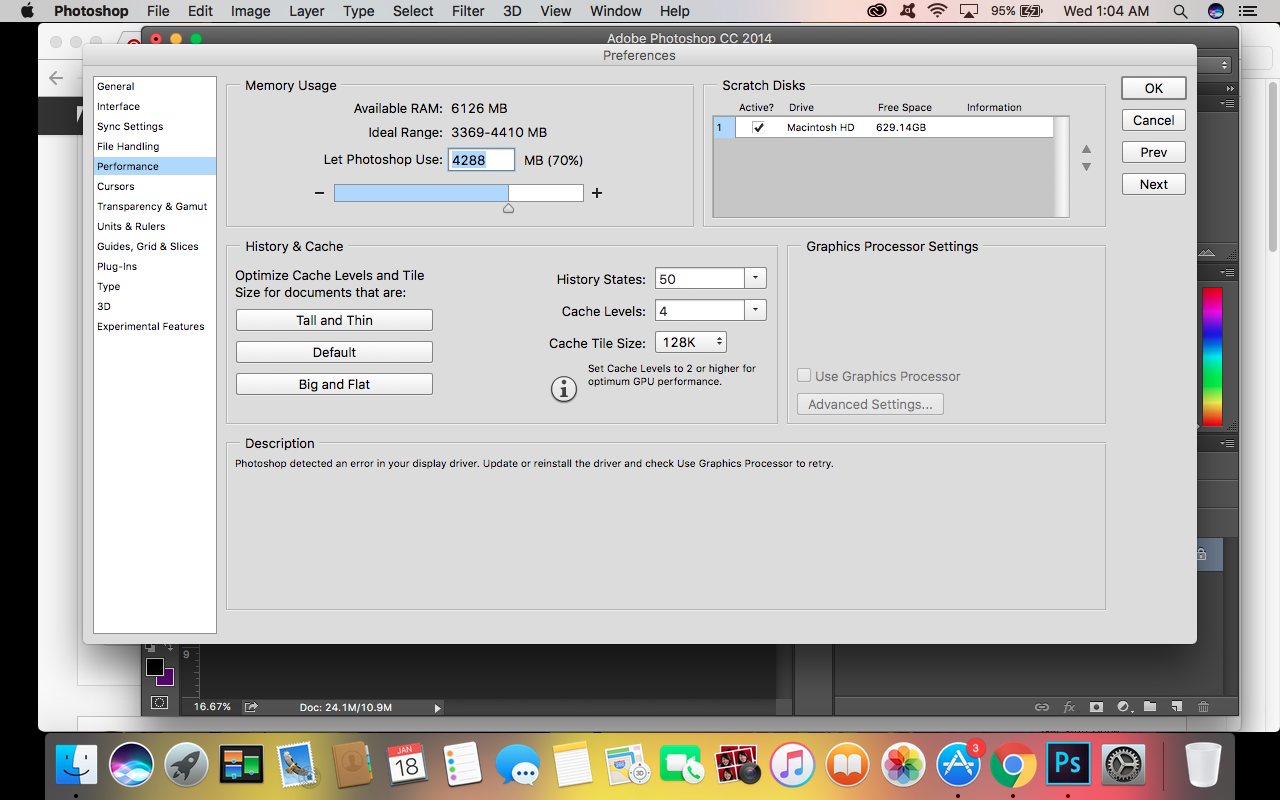Click the link layers icon in Layers panel
The image size is (1280, 800).
1042,707
